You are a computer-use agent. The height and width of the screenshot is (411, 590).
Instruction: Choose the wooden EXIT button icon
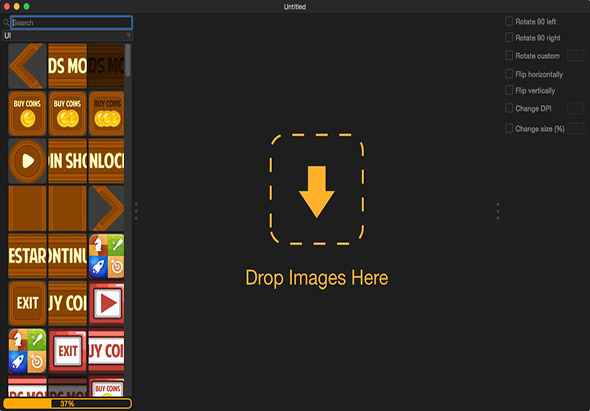coord(27,303)
